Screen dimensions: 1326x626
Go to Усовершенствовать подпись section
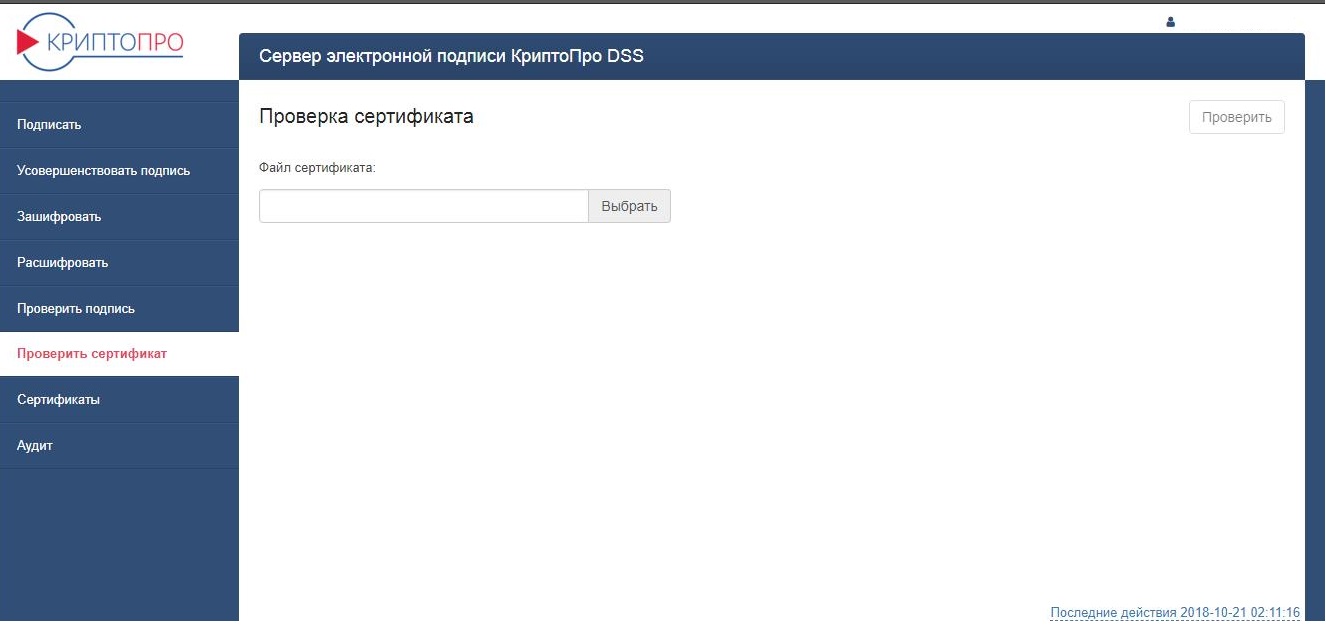[119, 171]
